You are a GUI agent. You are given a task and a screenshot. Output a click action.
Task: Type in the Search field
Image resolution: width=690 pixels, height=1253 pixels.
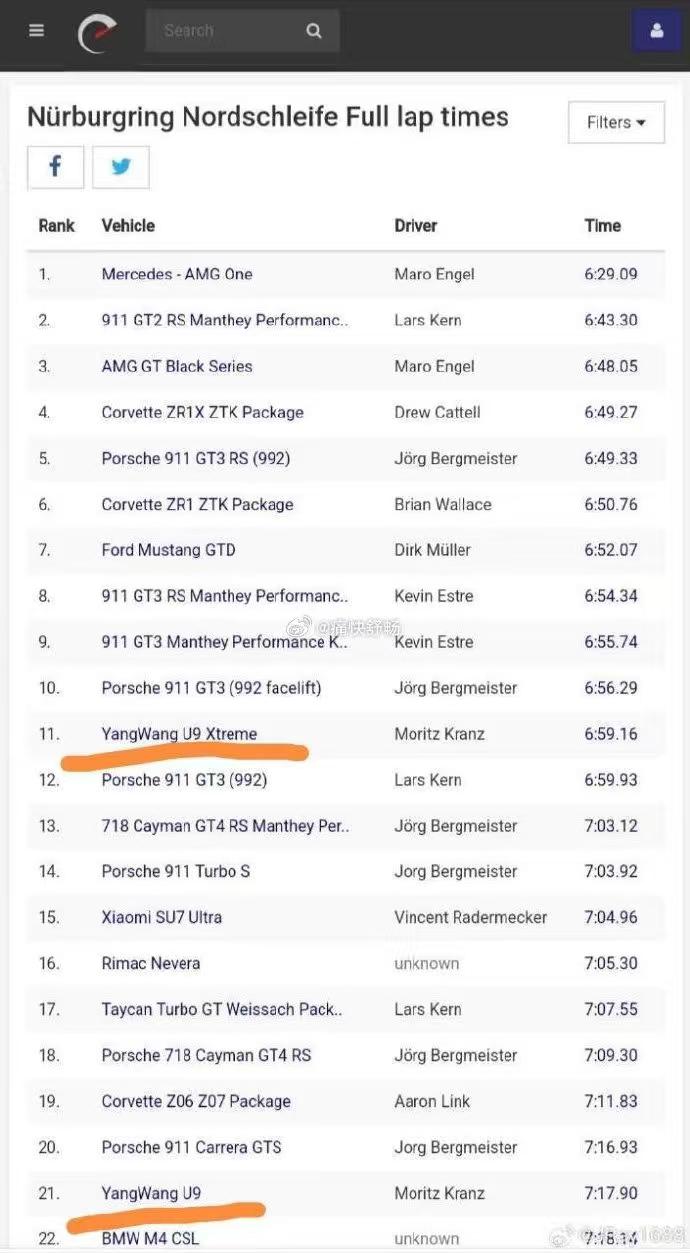[x=220, y=31]
